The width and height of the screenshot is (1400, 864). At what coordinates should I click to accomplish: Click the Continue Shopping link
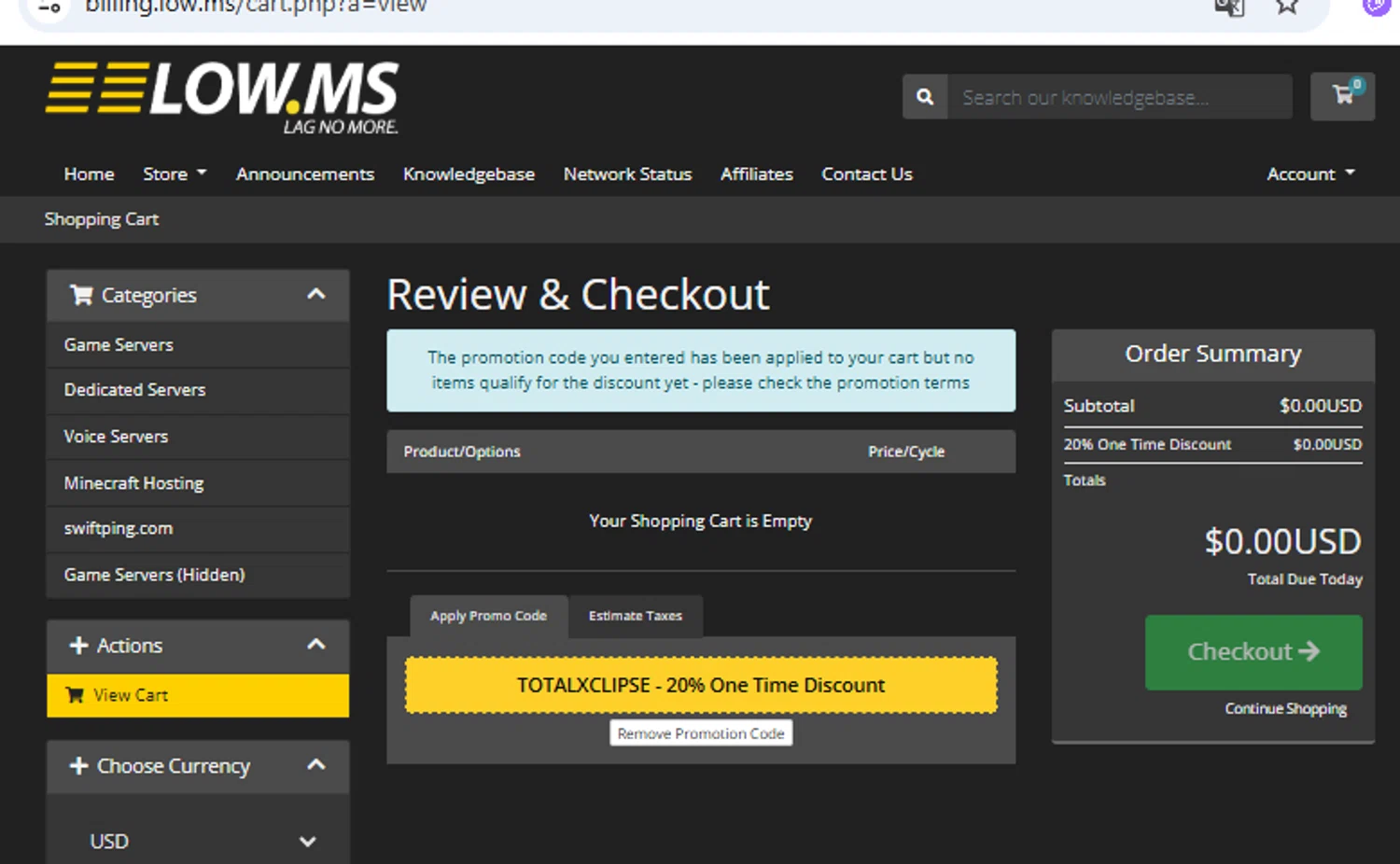pos(1285,709)
